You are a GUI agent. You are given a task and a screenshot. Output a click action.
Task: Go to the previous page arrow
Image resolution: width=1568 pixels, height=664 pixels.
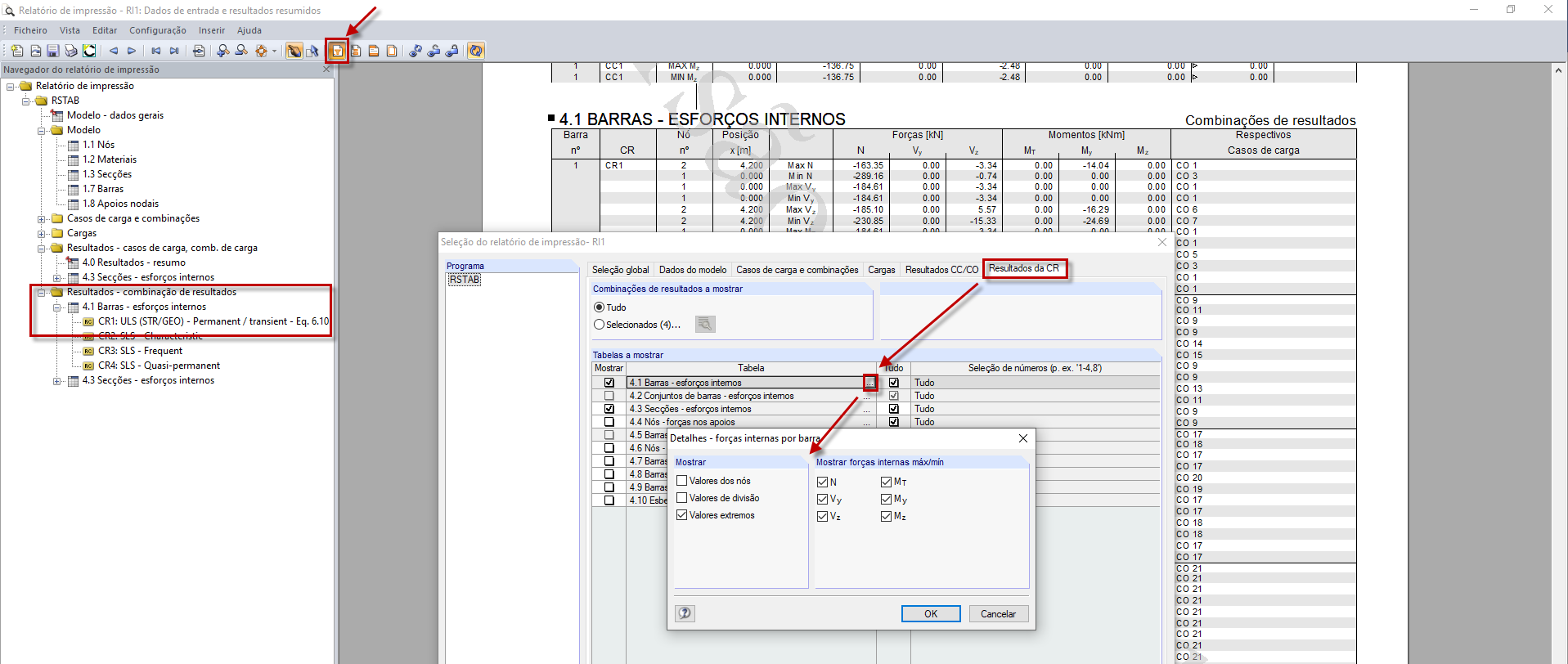coord(114,51)
